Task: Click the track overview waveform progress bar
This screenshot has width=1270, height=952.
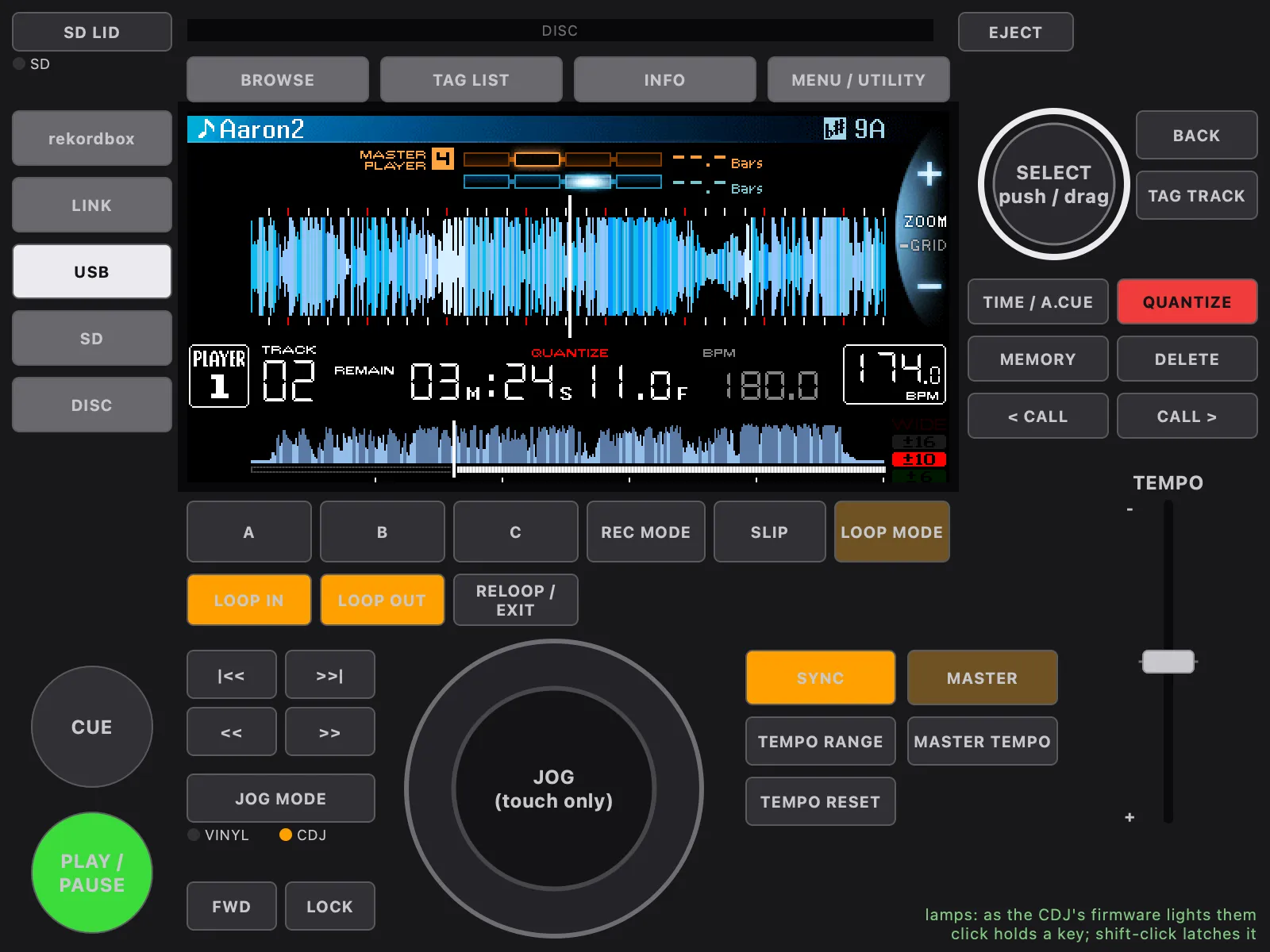Action: [568, 470]
